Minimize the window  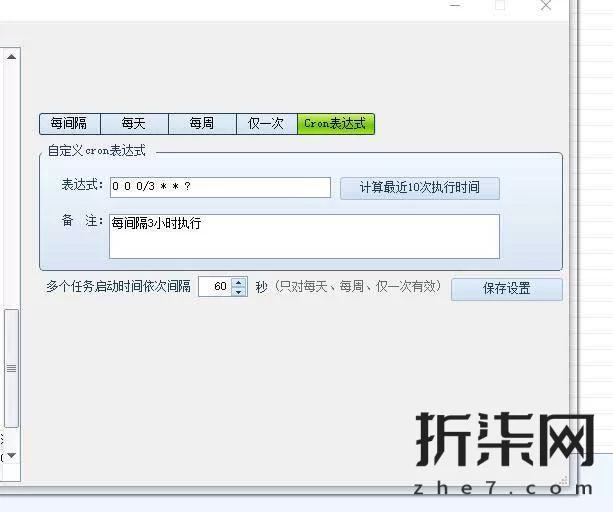(455, 5)
